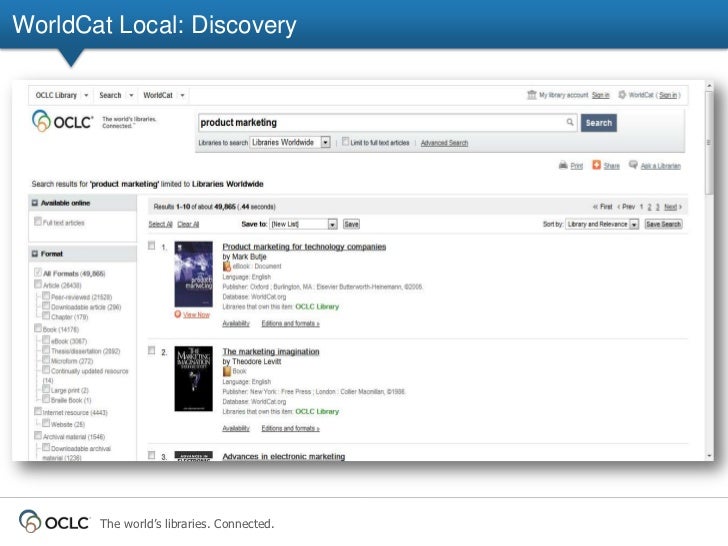728x546 pixels.
Task: Select result 3 checkbox
Action: (x=151, y=455)
